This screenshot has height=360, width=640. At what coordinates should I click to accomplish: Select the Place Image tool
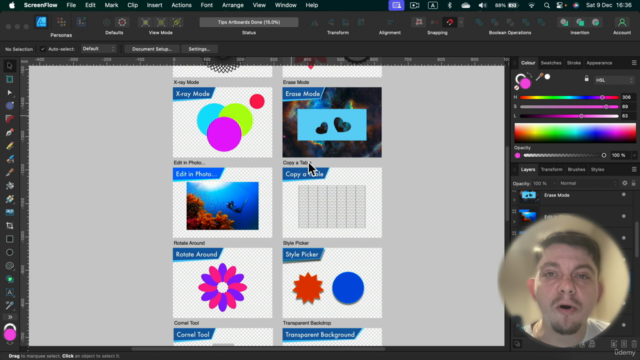pos(9,212)
